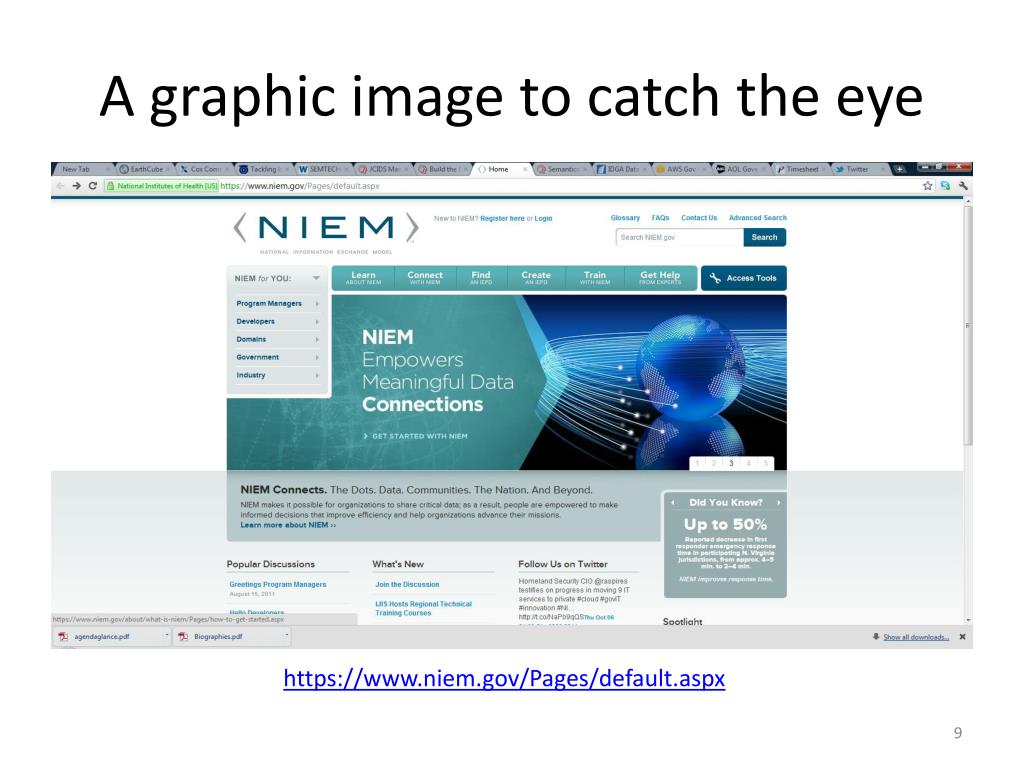Go to banner slide 1
This screenshot has height=768, width=1024.
697,463
